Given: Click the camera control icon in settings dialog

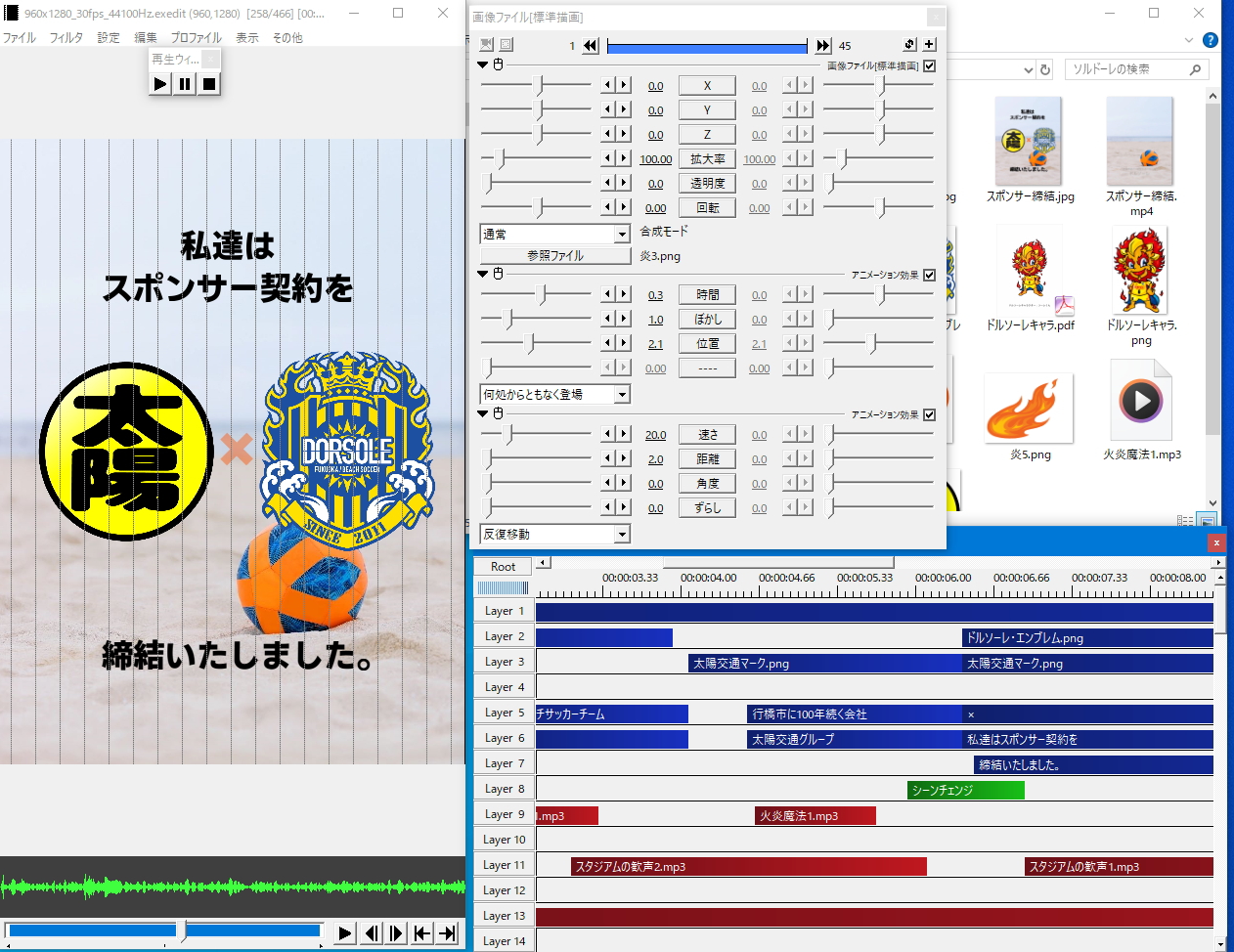Looking at the screenshot, I should click(x=487, y=45).
